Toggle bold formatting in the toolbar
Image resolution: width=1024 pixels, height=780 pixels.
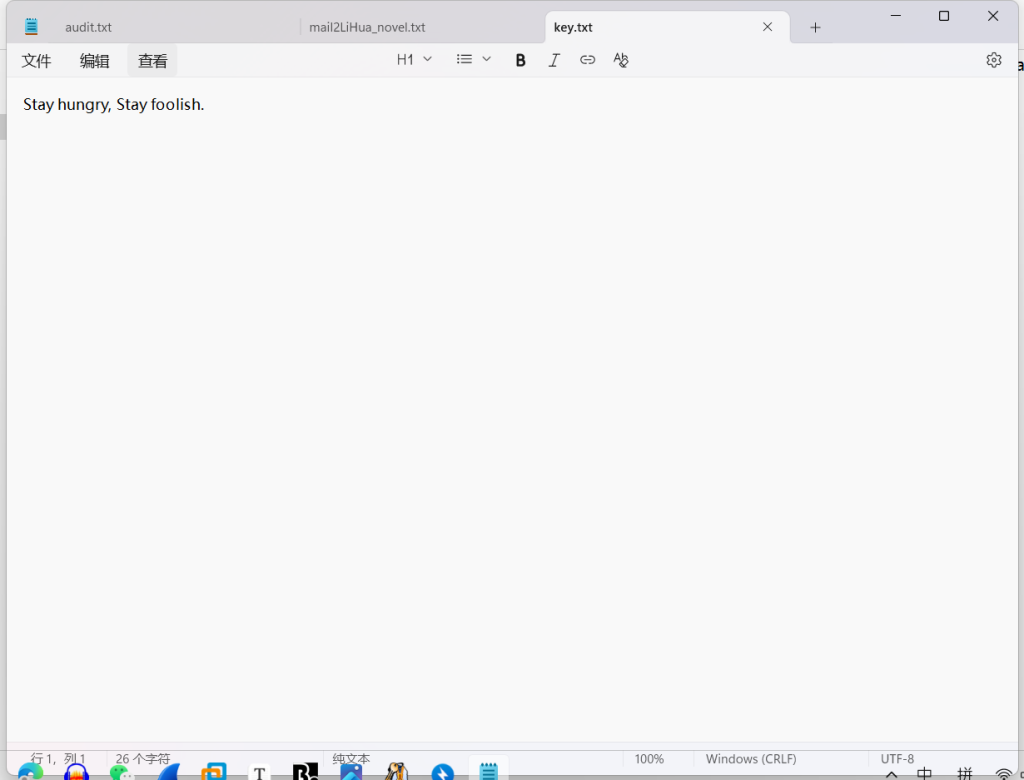coord(520,60)
